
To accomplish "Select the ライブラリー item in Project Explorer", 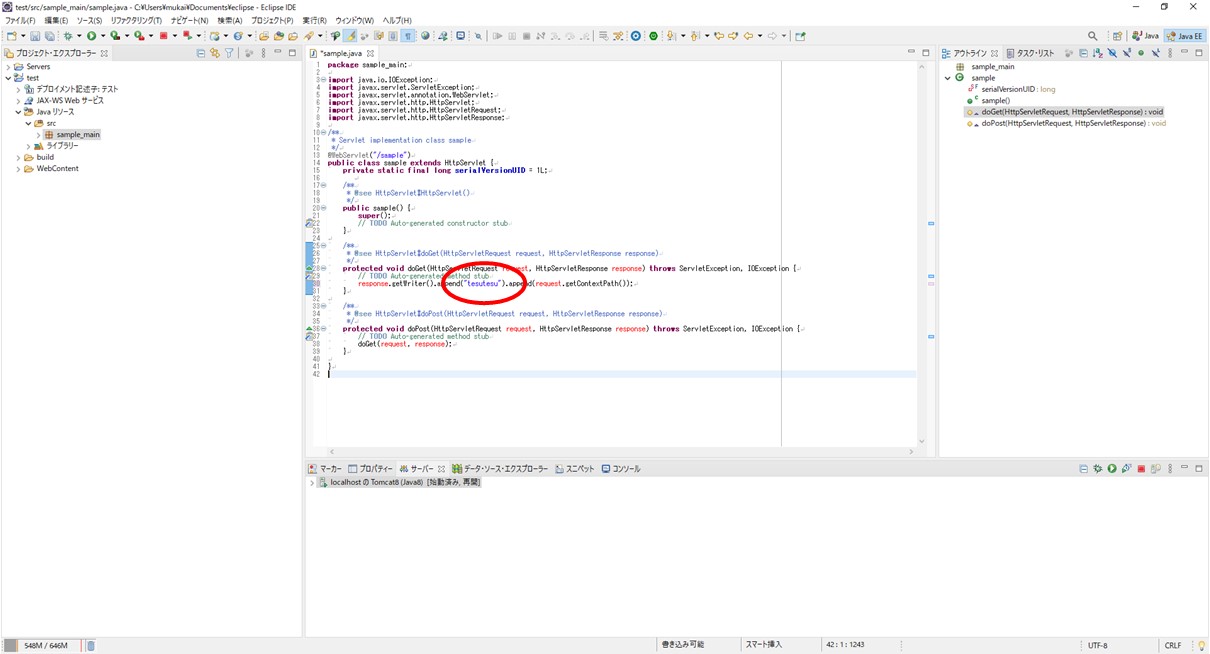I will pos(56,146).
